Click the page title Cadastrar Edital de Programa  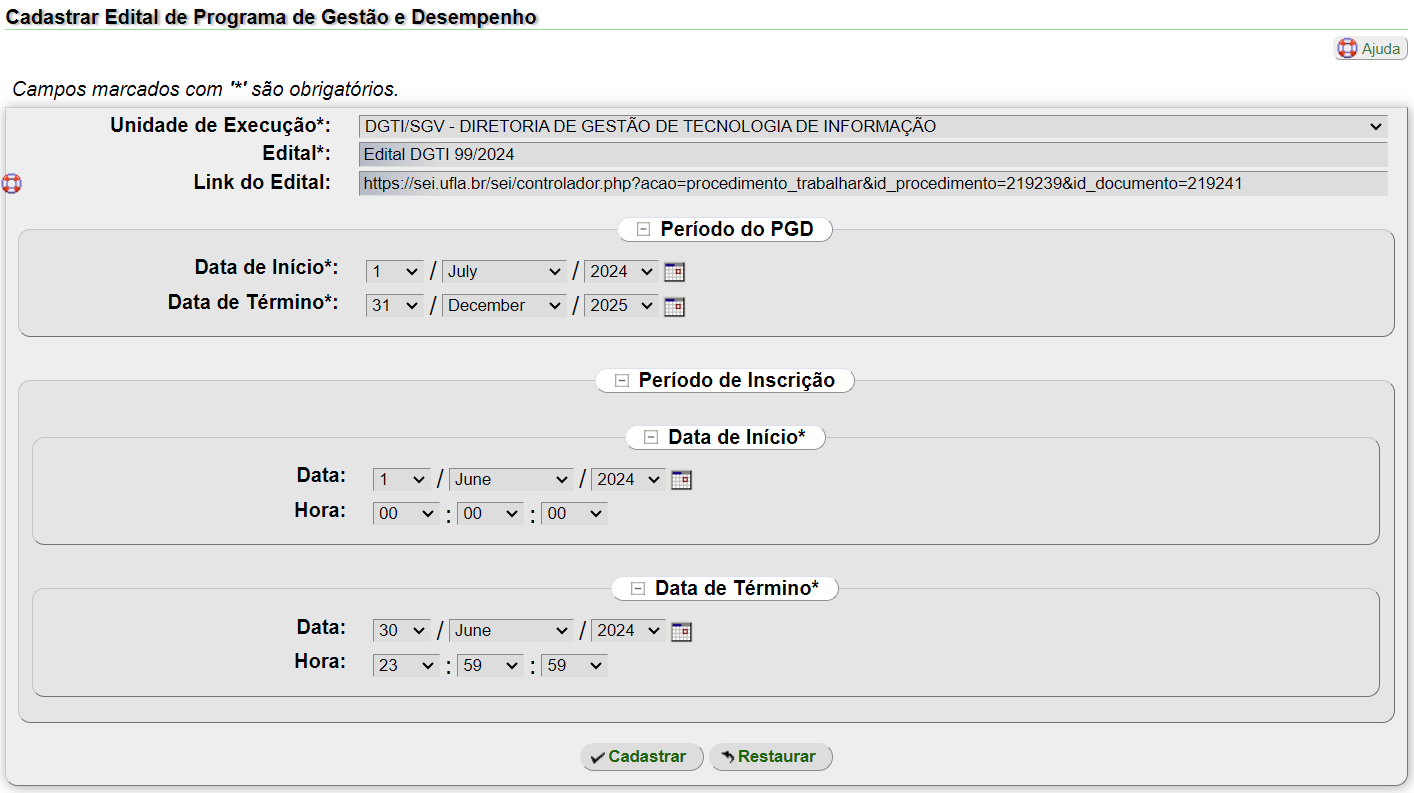pyautogui.click(x=272, y=17)
